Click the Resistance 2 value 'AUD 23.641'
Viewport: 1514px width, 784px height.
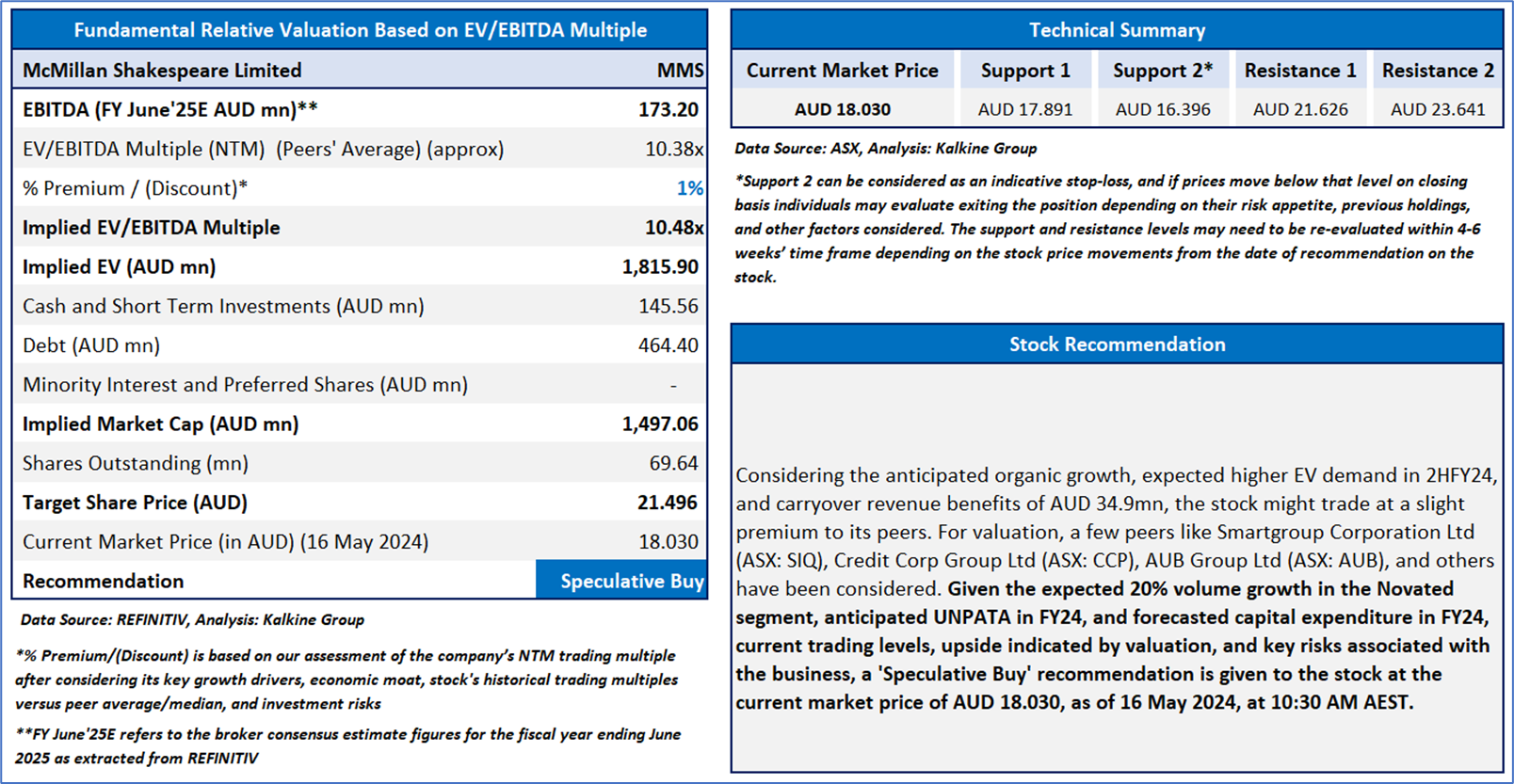(x=1438, y=109)
